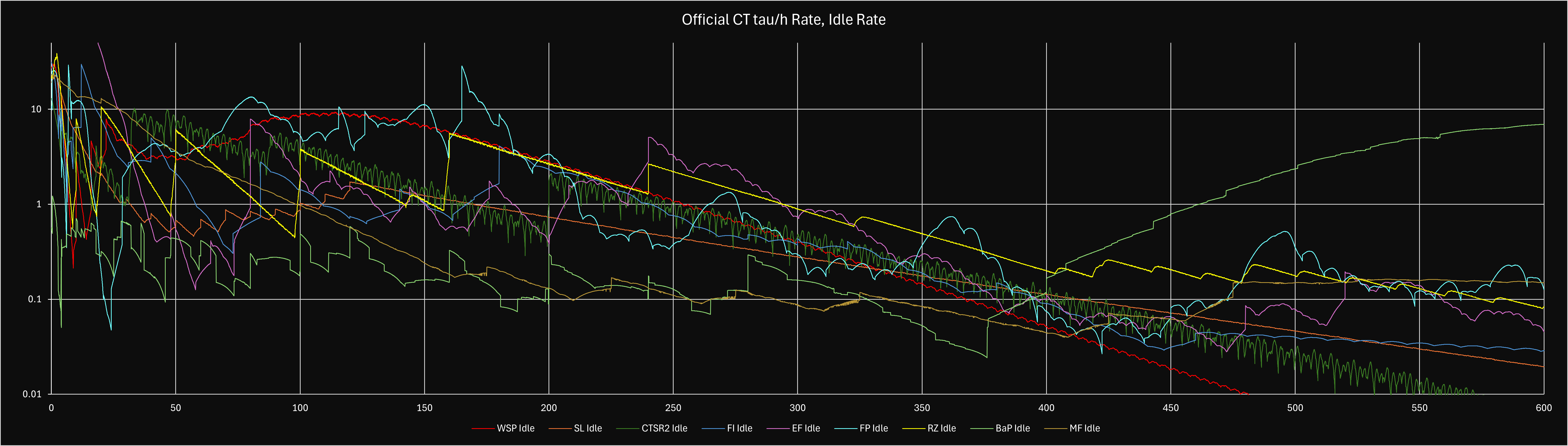
Task: Click the SL Idle legend entry
Action: pos(575,428)
